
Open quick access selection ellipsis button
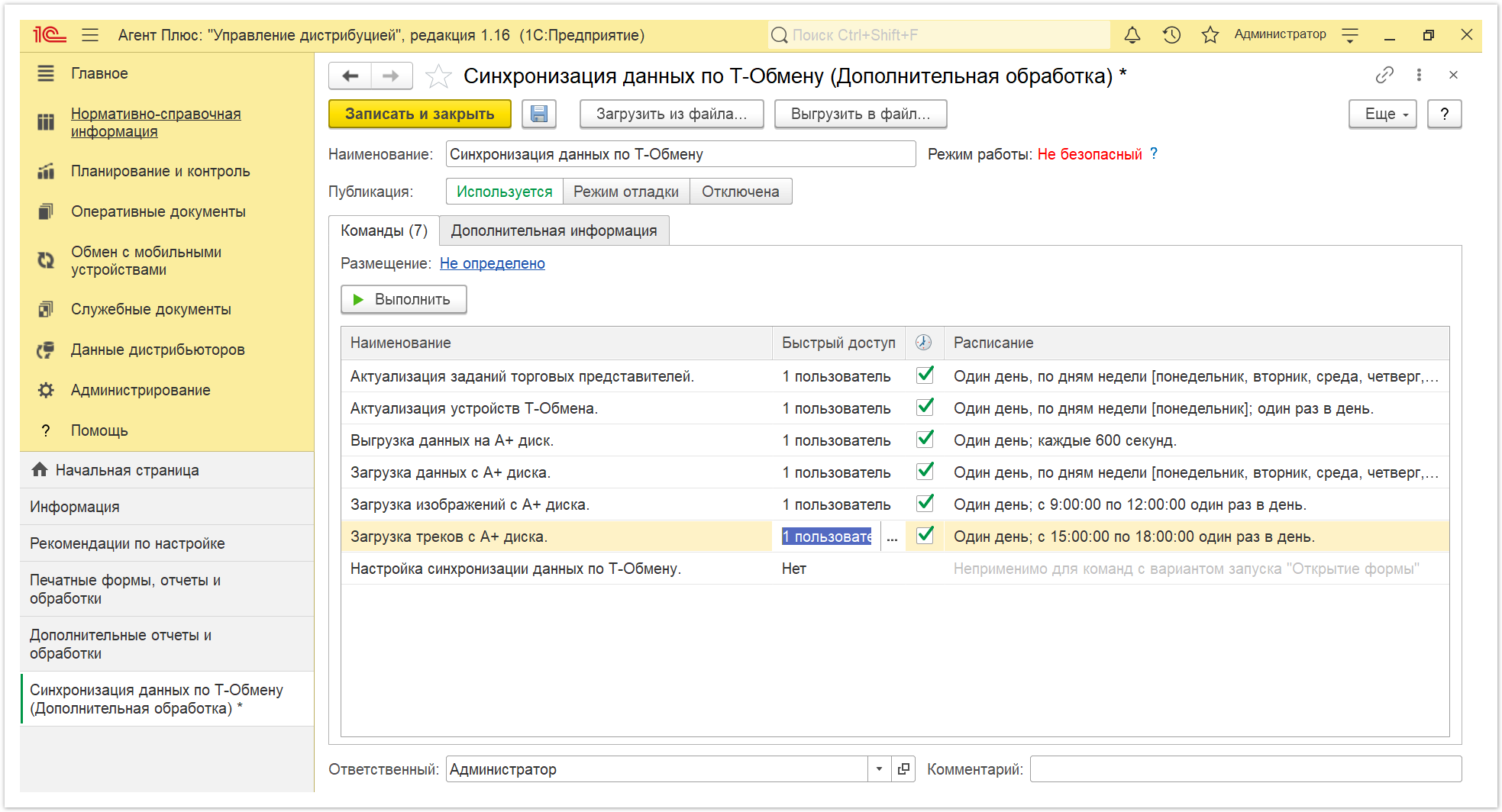(892, 536)
